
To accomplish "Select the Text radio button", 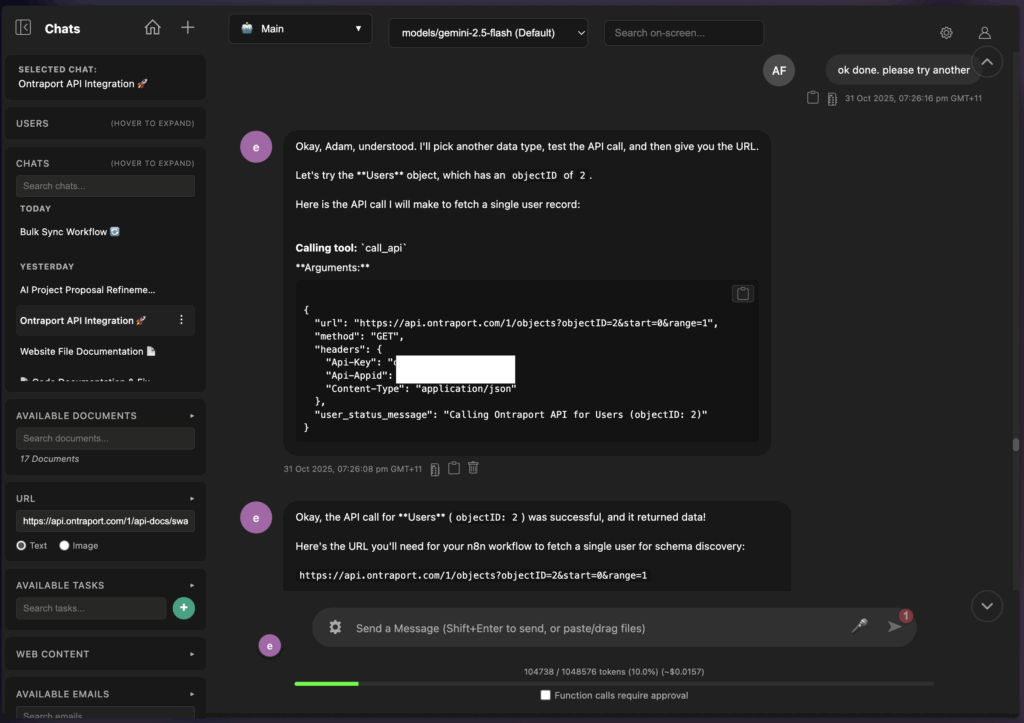I will tap(22, 546).
